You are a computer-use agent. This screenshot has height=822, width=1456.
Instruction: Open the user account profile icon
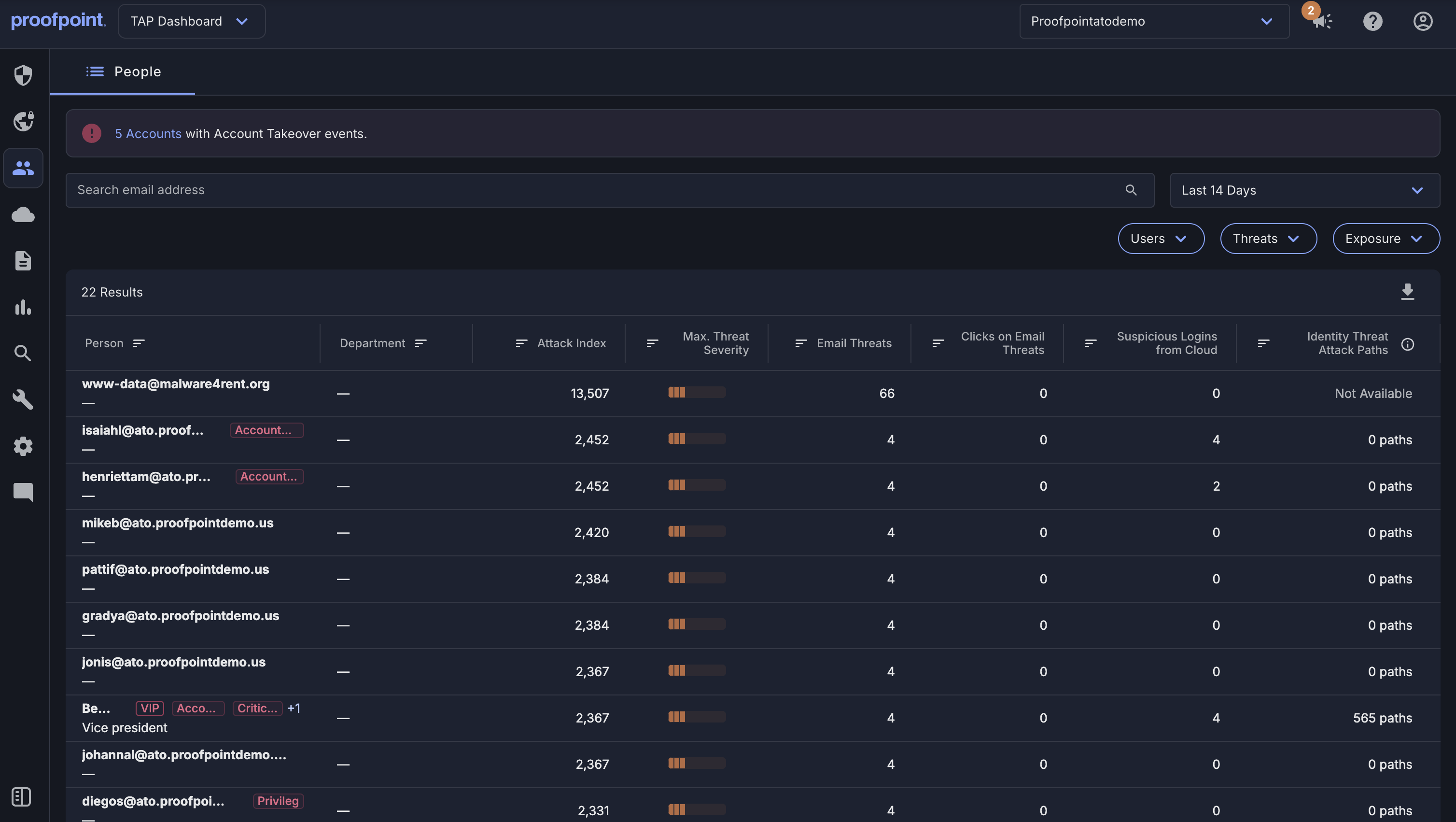tap(1423, 21)
